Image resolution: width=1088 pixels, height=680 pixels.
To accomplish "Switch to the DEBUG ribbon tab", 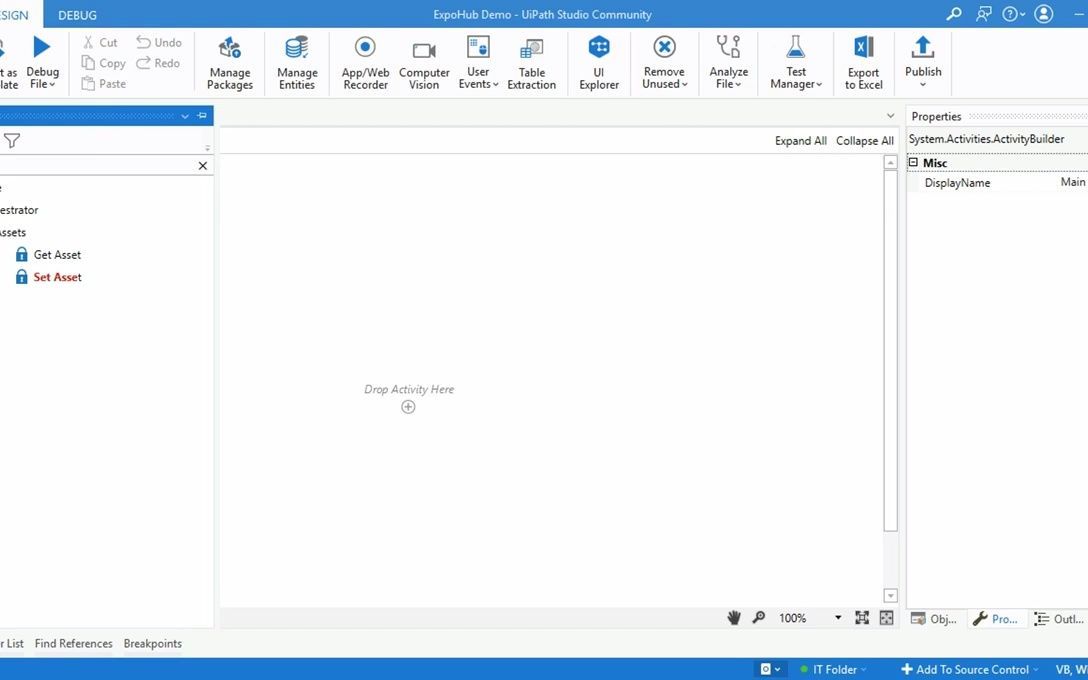I will (77, 15).
